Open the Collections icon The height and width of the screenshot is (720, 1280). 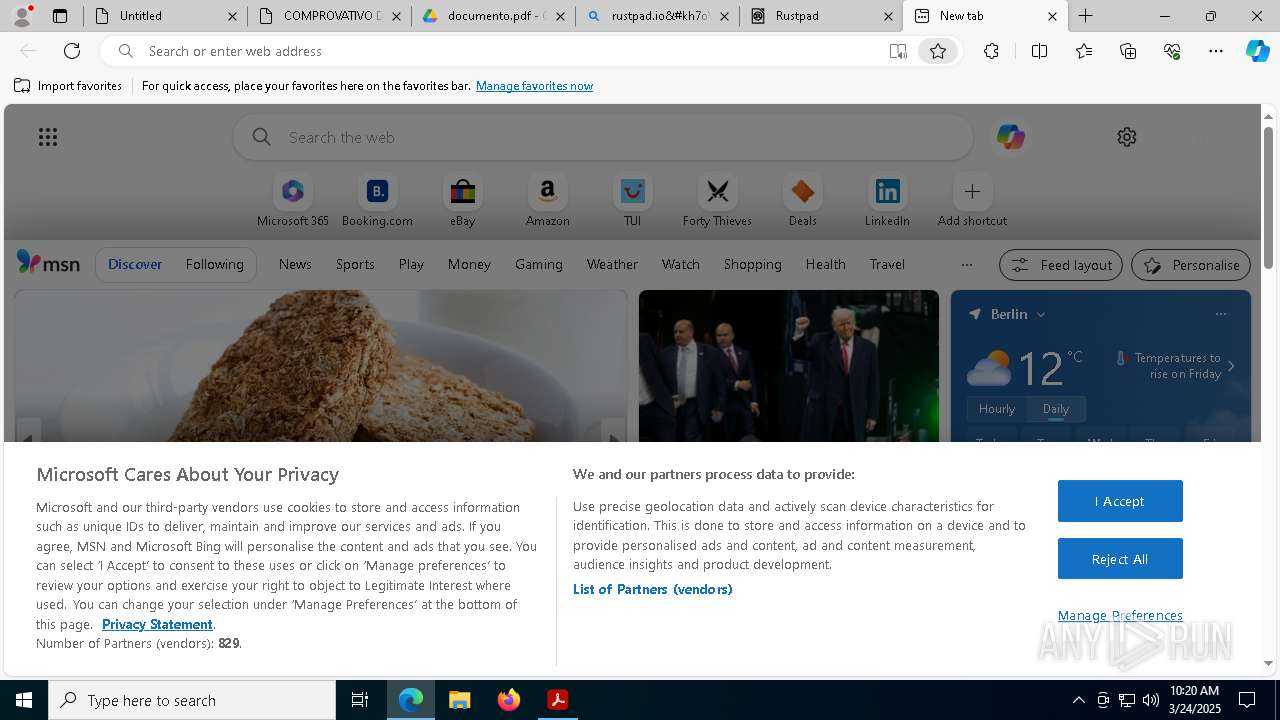pyautogui.click(x=1128, y=51)
